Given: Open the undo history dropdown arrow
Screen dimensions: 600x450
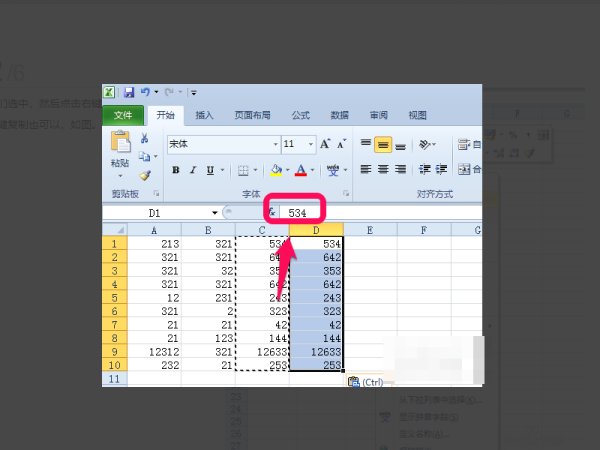Looking at the screenshot, I should pos(156,92).
